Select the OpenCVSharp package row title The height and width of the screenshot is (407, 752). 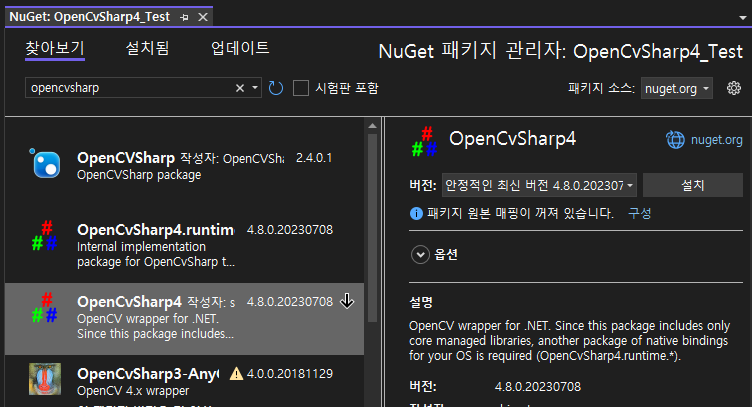click(x=126, y=158)
